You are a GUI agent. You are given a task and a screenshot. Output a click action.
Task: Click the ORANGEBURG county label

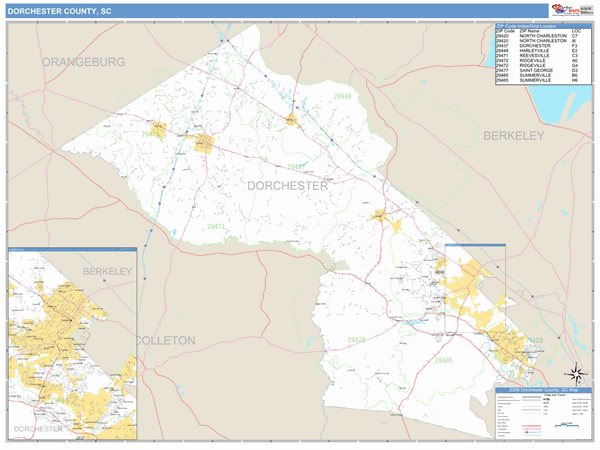point(83,62)
